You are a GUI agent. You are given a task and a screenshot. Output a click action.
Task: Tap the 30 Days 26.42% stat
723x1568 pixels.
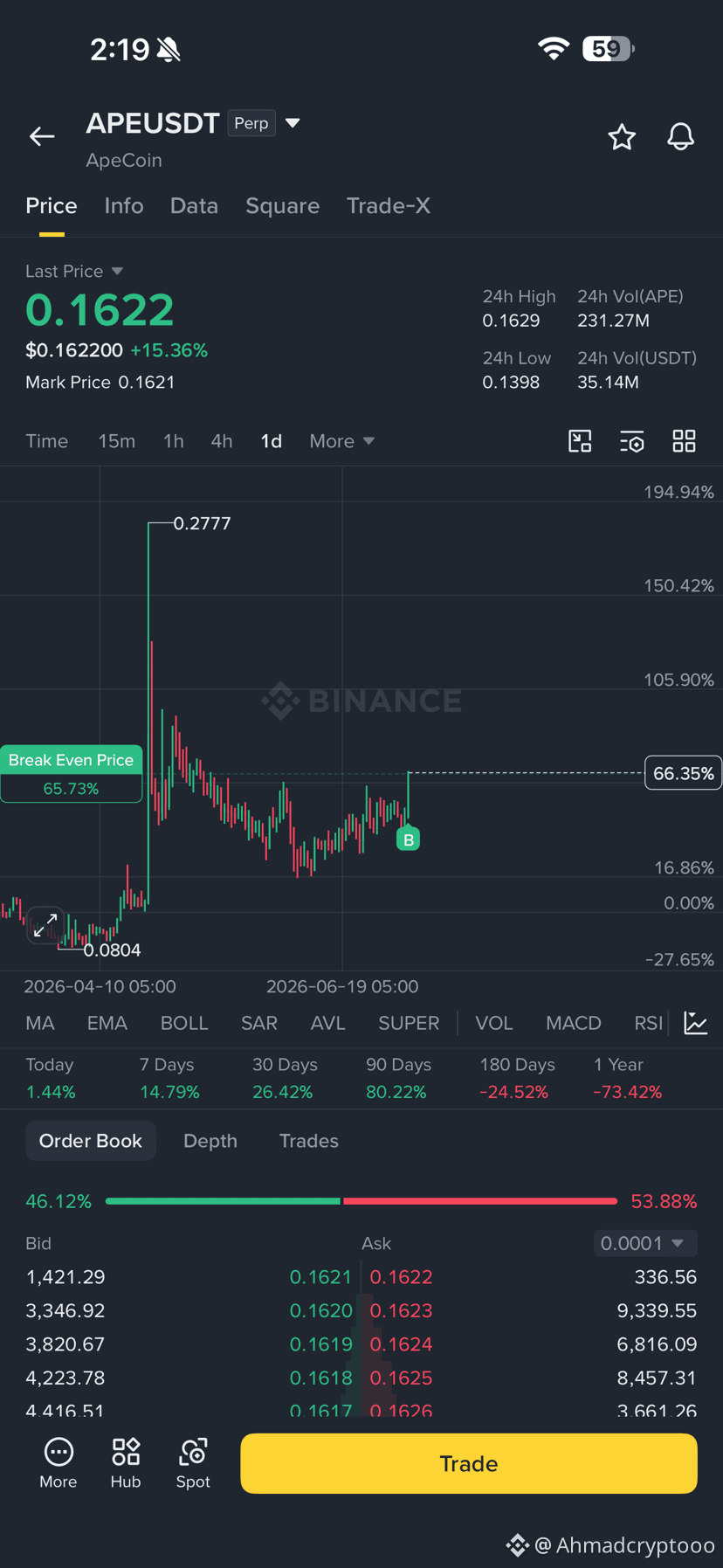point(285,1078)
